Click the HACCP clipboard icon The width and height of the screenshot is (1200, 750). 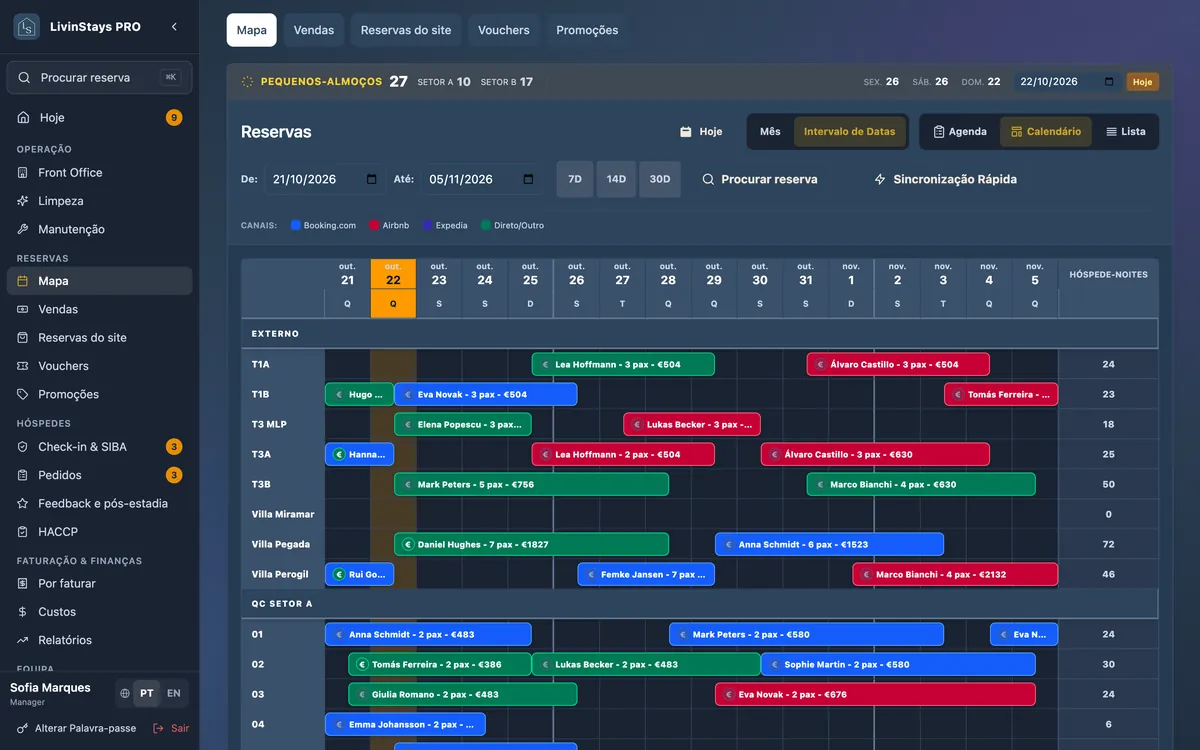(x=23, y=532)
